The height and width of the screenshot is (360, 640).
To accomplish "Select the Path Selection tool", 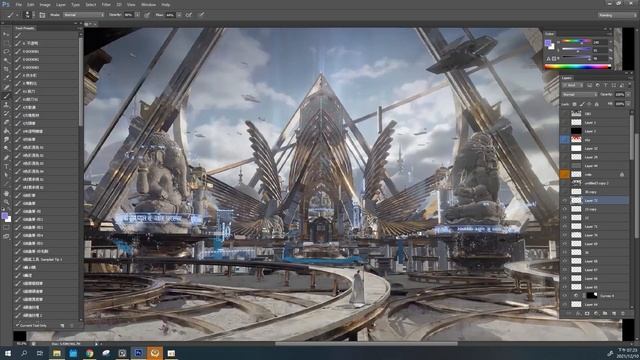I will 6,175.
